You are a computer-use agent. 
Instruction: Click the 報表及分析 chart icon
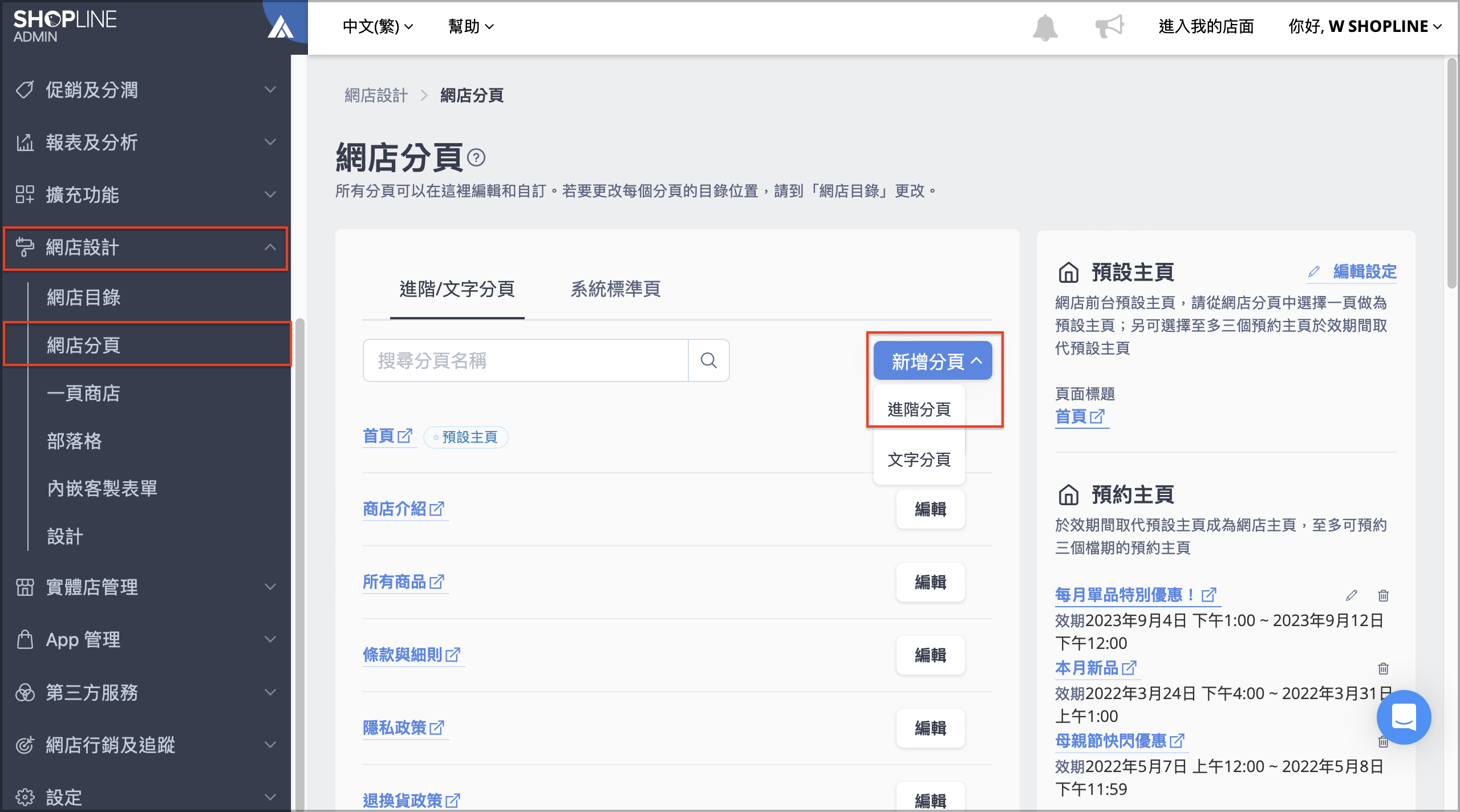tap(25, 142)
